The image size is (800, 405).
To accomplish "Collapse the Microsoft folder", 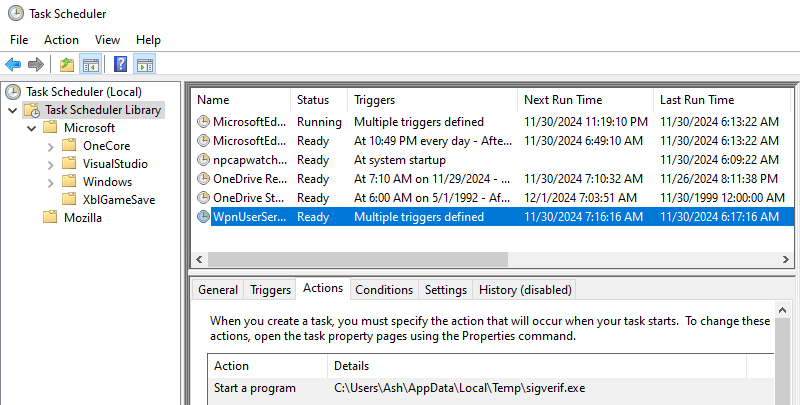I will coord(32,128).
